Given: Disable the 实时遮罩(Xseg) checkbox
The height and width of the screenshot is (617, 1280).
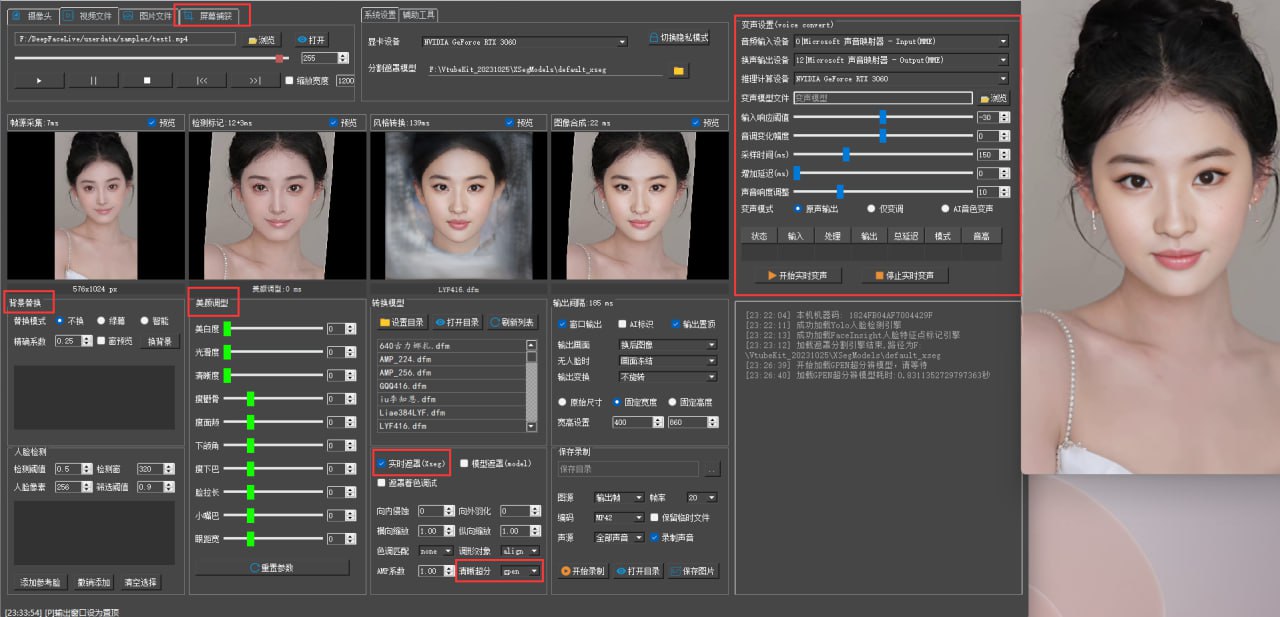Looking at the screenshot, I should point(382,463).
